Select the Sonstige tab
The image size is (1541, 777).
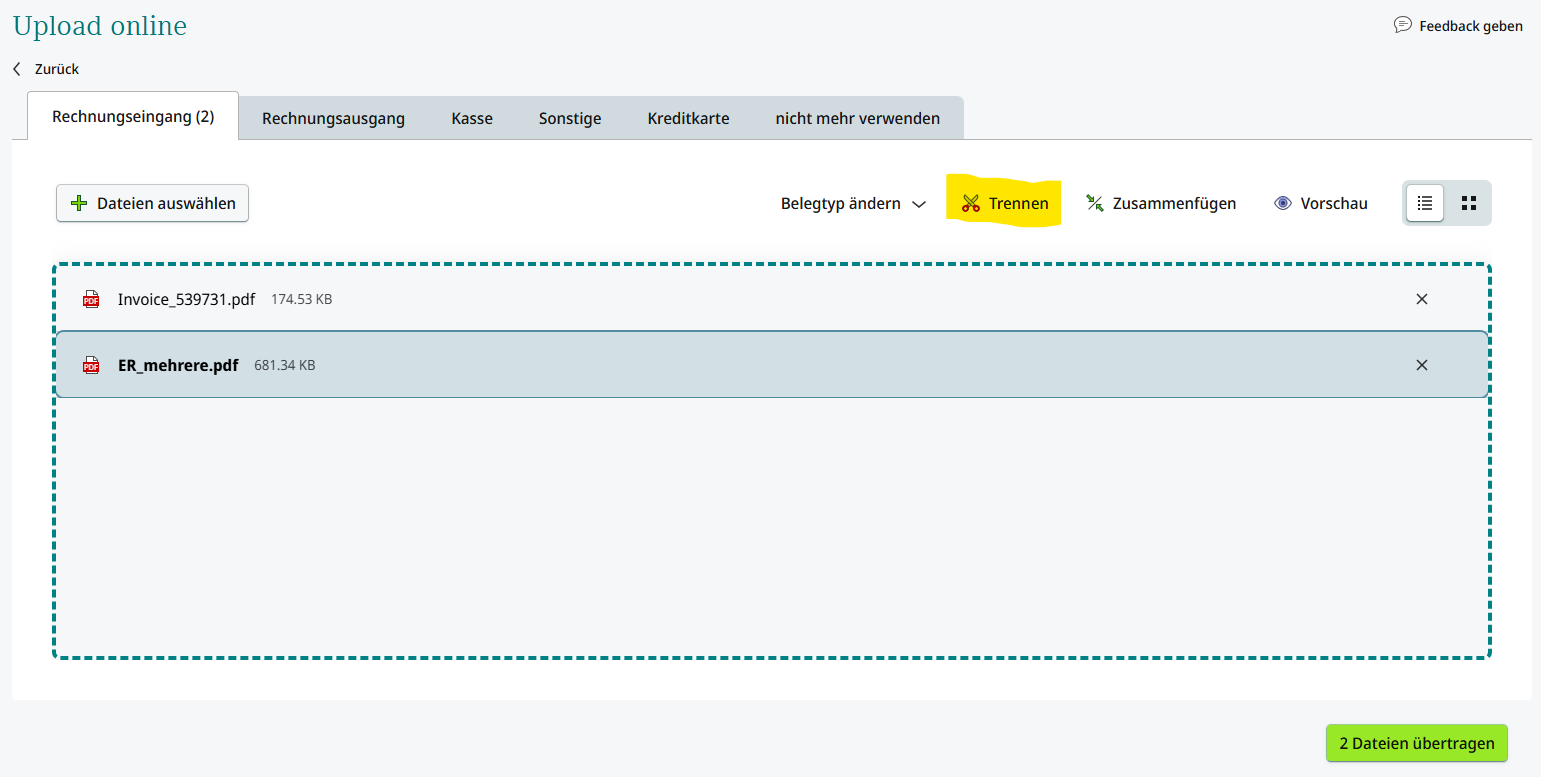570,118
